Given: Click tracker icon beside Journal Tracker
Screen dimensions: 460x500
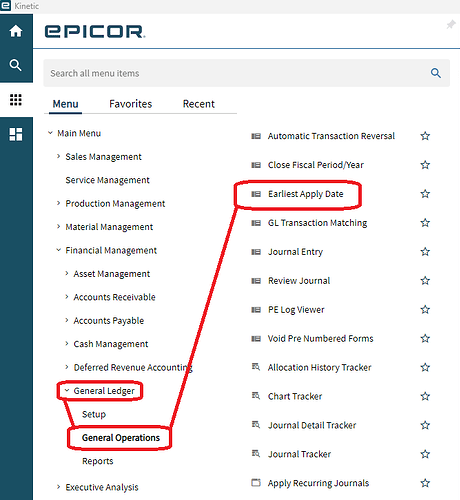Looking at the screenshot, I should (x=256, y=454).
